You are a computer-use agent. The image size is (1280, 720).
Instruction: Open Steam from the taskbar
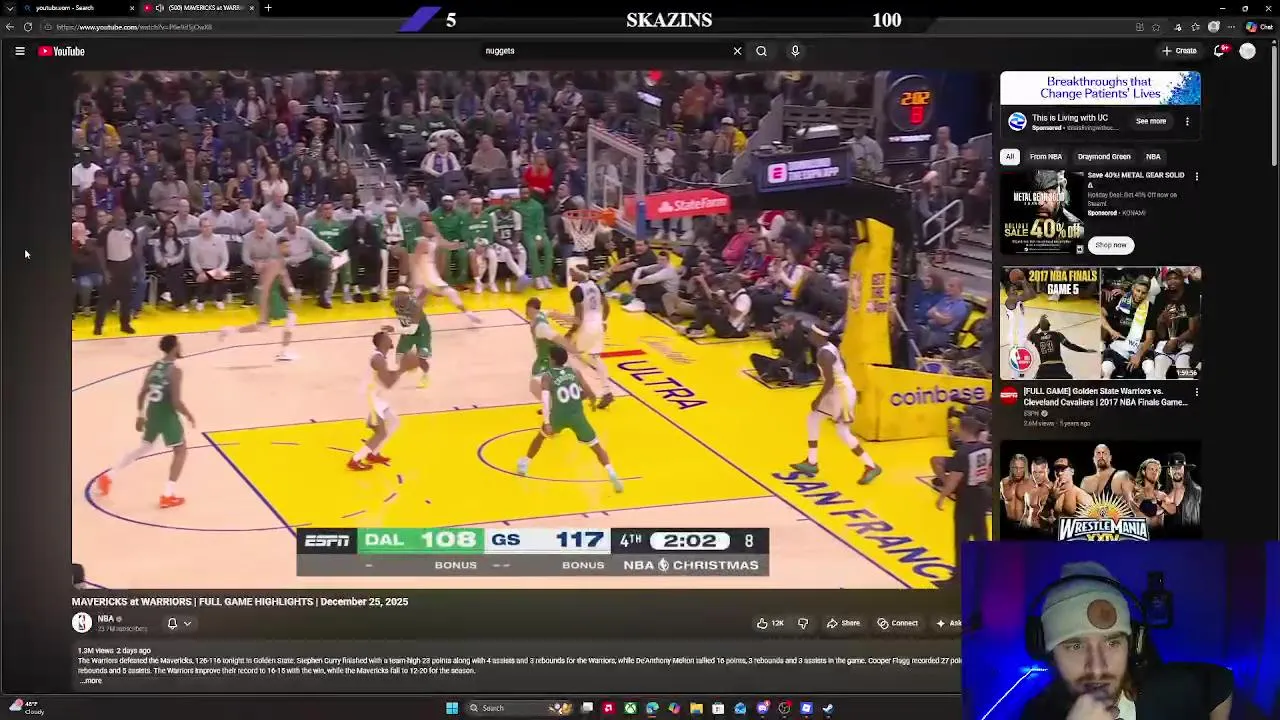pos(828,708)
